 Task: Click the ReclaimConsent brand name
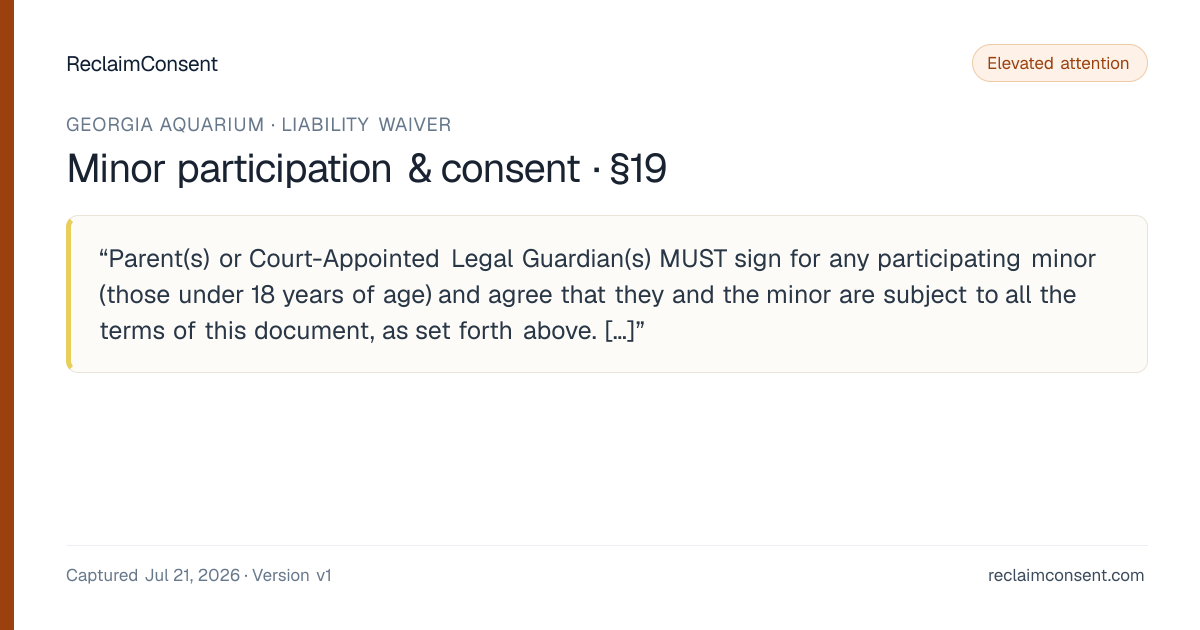[142, 64]
